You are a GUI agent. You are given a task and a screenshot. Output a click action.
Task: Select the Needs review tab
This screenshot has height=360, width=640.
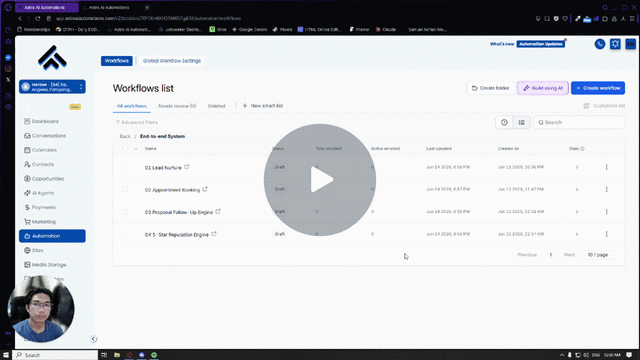177,106
